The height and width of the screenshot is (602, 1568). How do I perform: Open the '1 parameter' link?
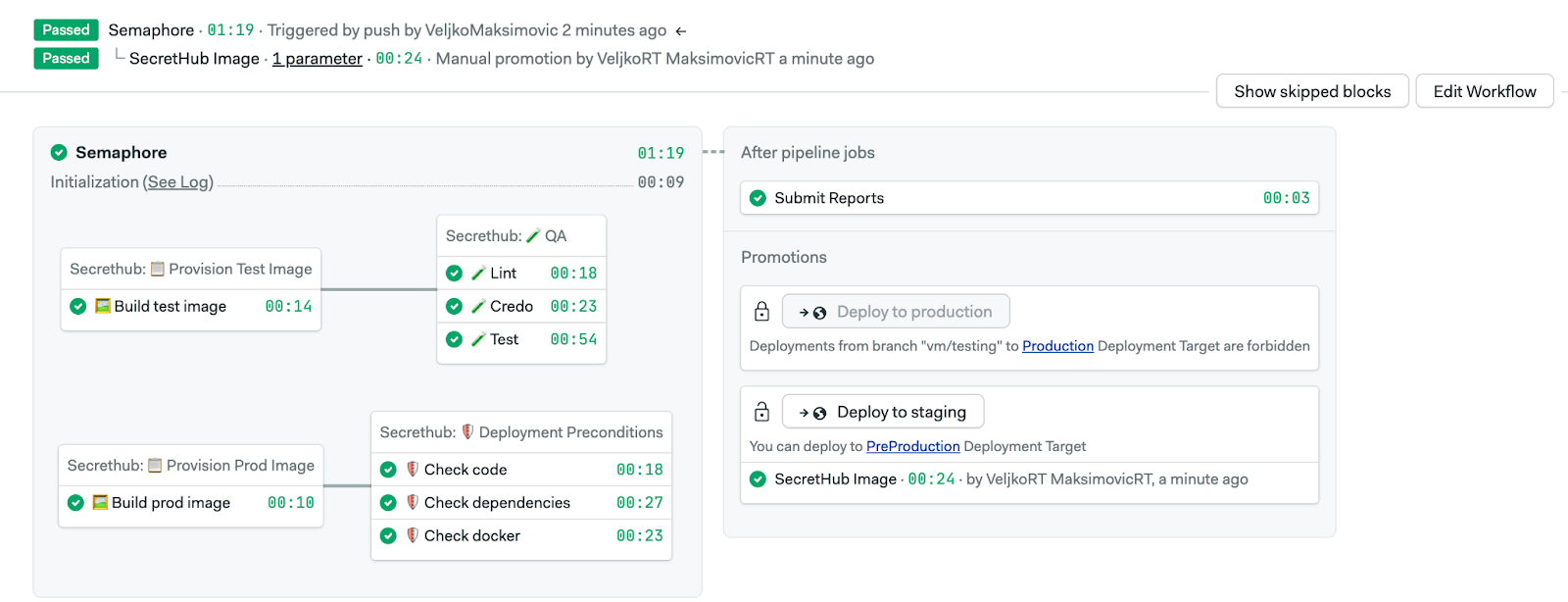click(318, 59)
